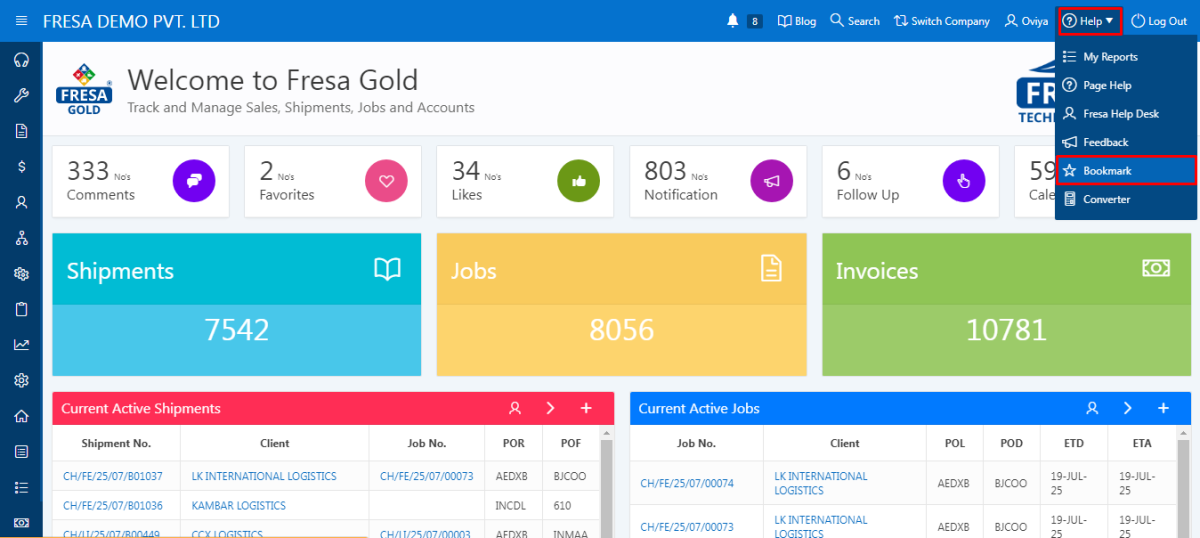Viewport: 1200px width, 538px height.
Task: Click the 333 Comments count card
Action: pos(141,181)
